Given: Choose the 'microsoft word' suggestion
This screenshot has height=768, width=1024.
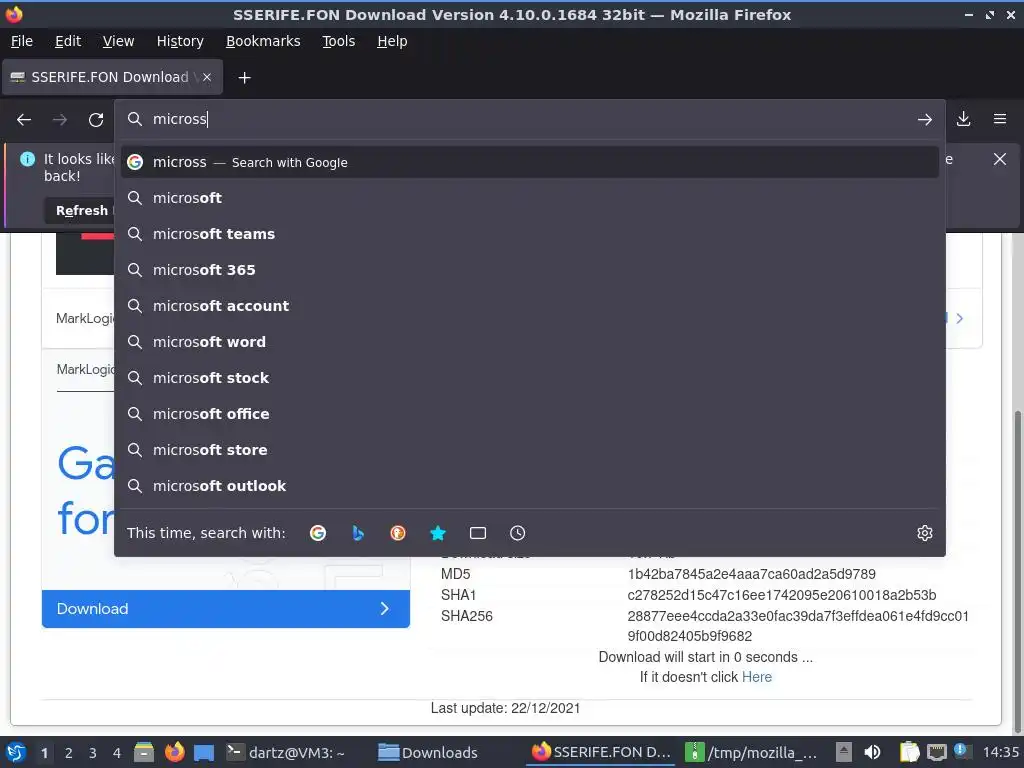Looking at the screenshot, I should coord(530,342).
